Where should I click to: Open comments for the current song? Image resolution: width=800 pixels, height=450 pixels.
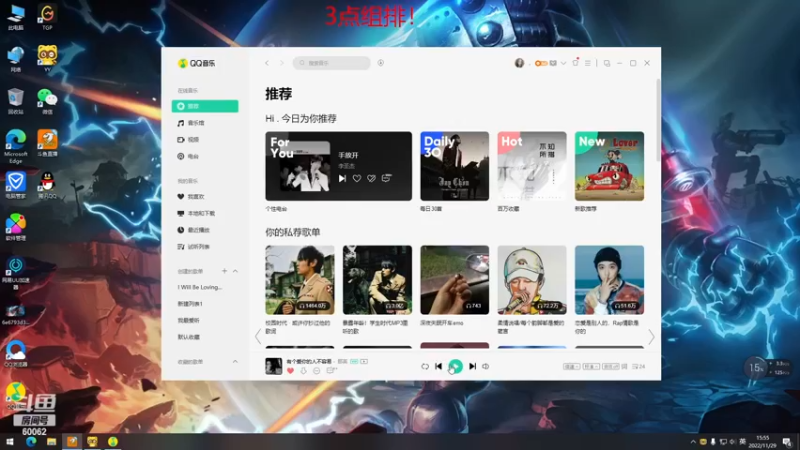[332, 370]
